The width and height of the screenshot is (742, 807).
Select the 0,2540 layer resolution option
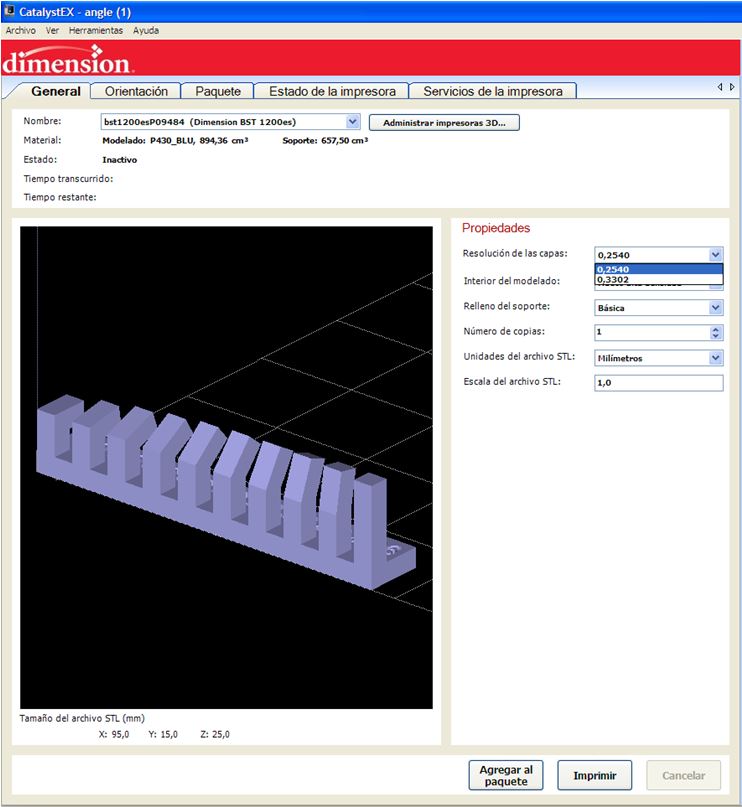659,269
